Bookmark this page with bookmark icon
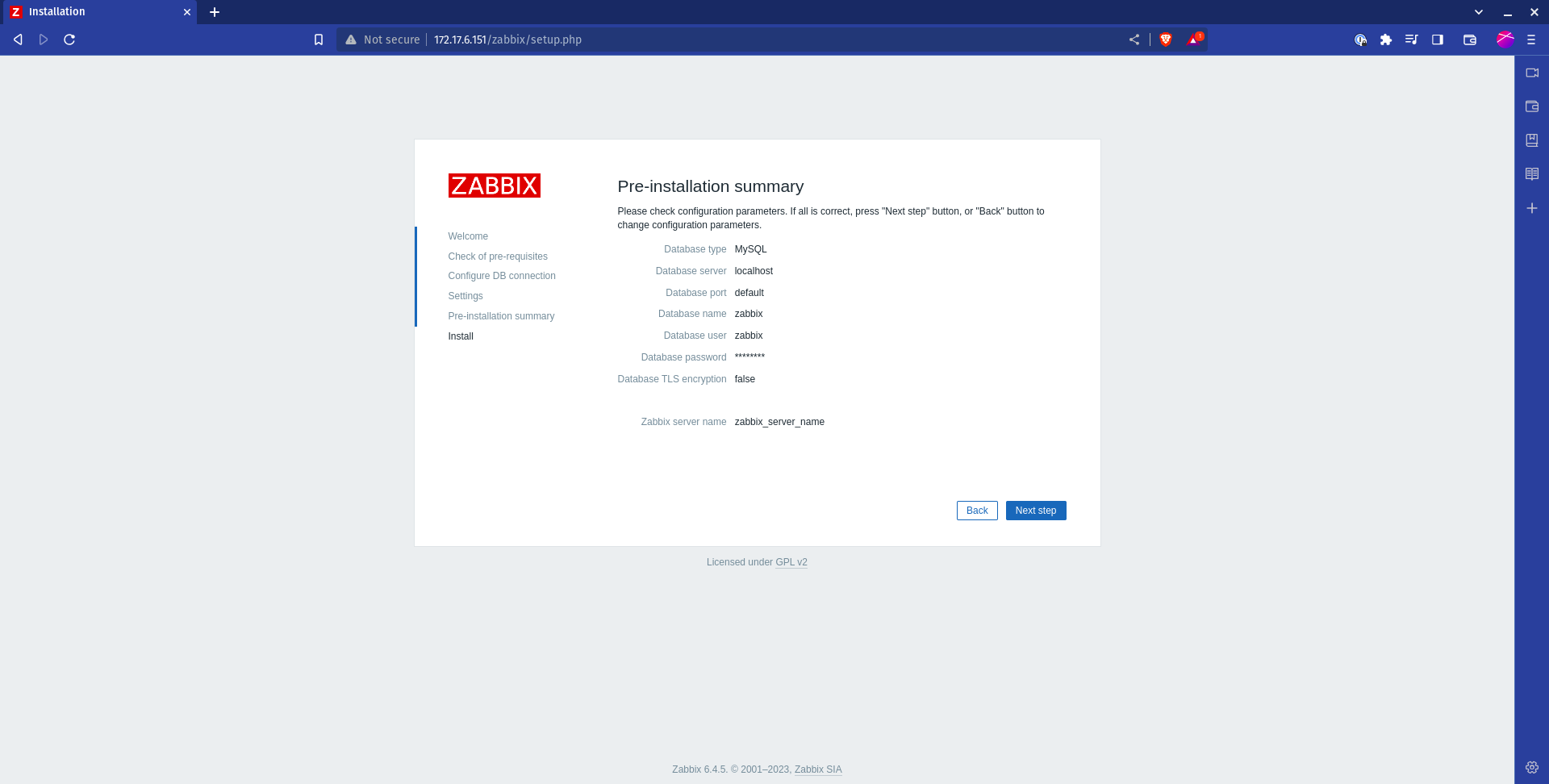Viewport: 1549px width, 784px height. point(319,40)
